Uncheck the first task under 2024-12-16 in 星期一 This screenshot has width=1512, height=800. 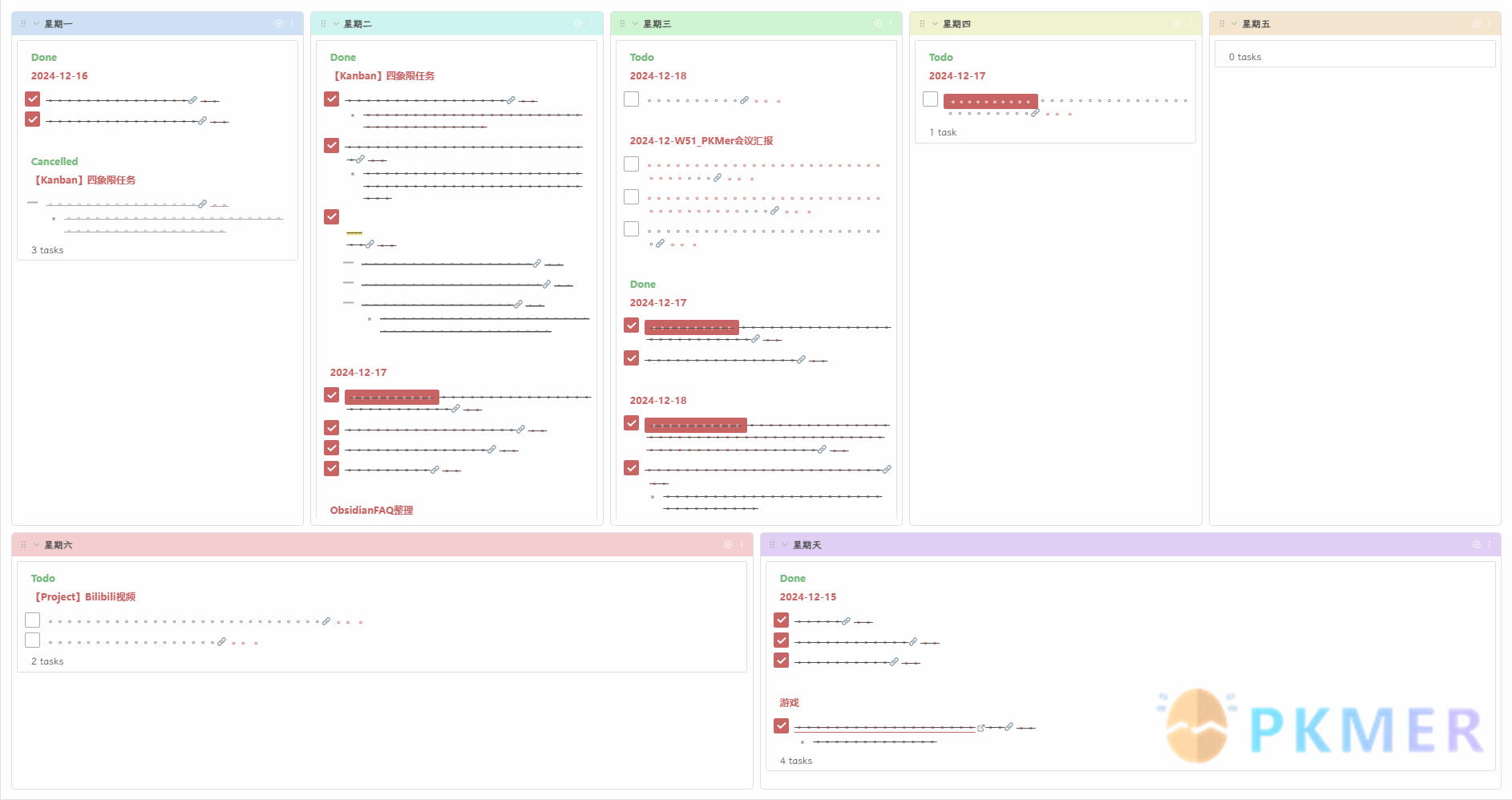(x=32, y=99)
